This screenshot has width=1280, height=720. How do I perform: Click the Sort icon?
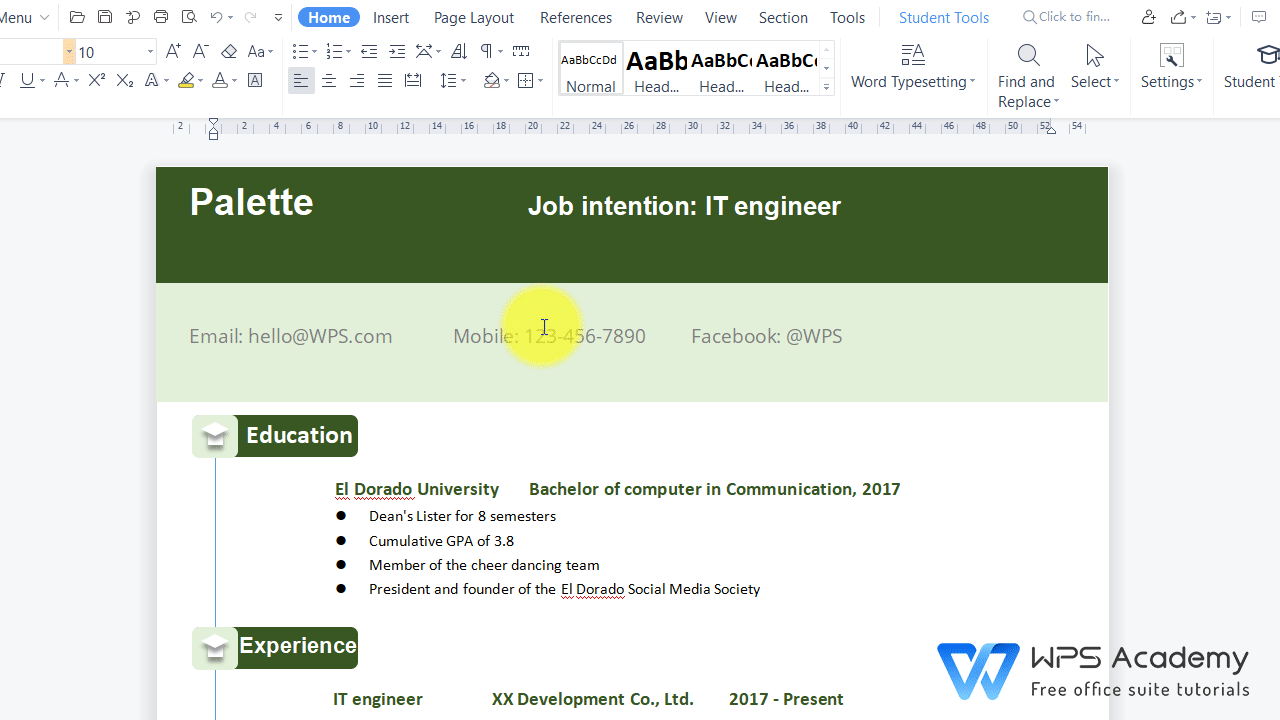click(x=459, y=52)
